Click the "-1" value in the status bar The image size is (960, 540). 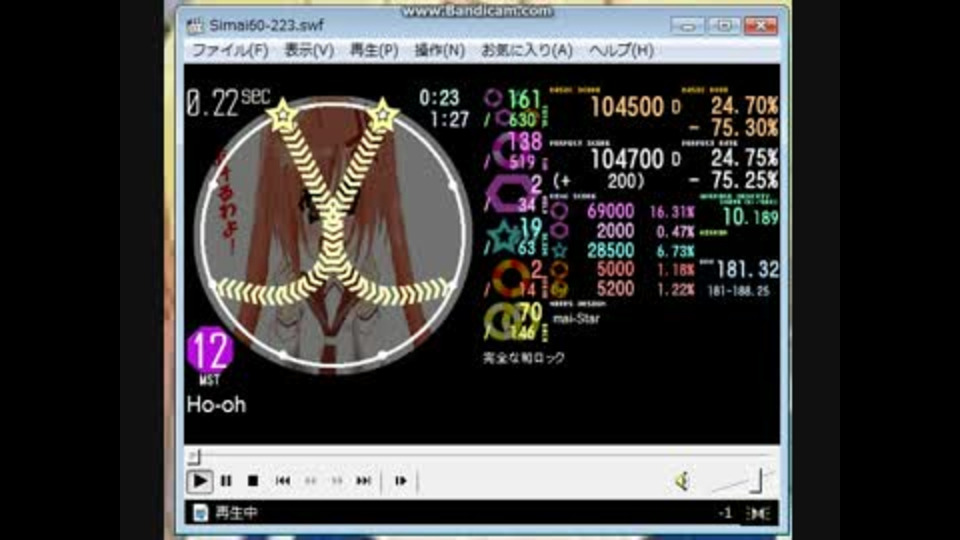[x=725, y=513]
